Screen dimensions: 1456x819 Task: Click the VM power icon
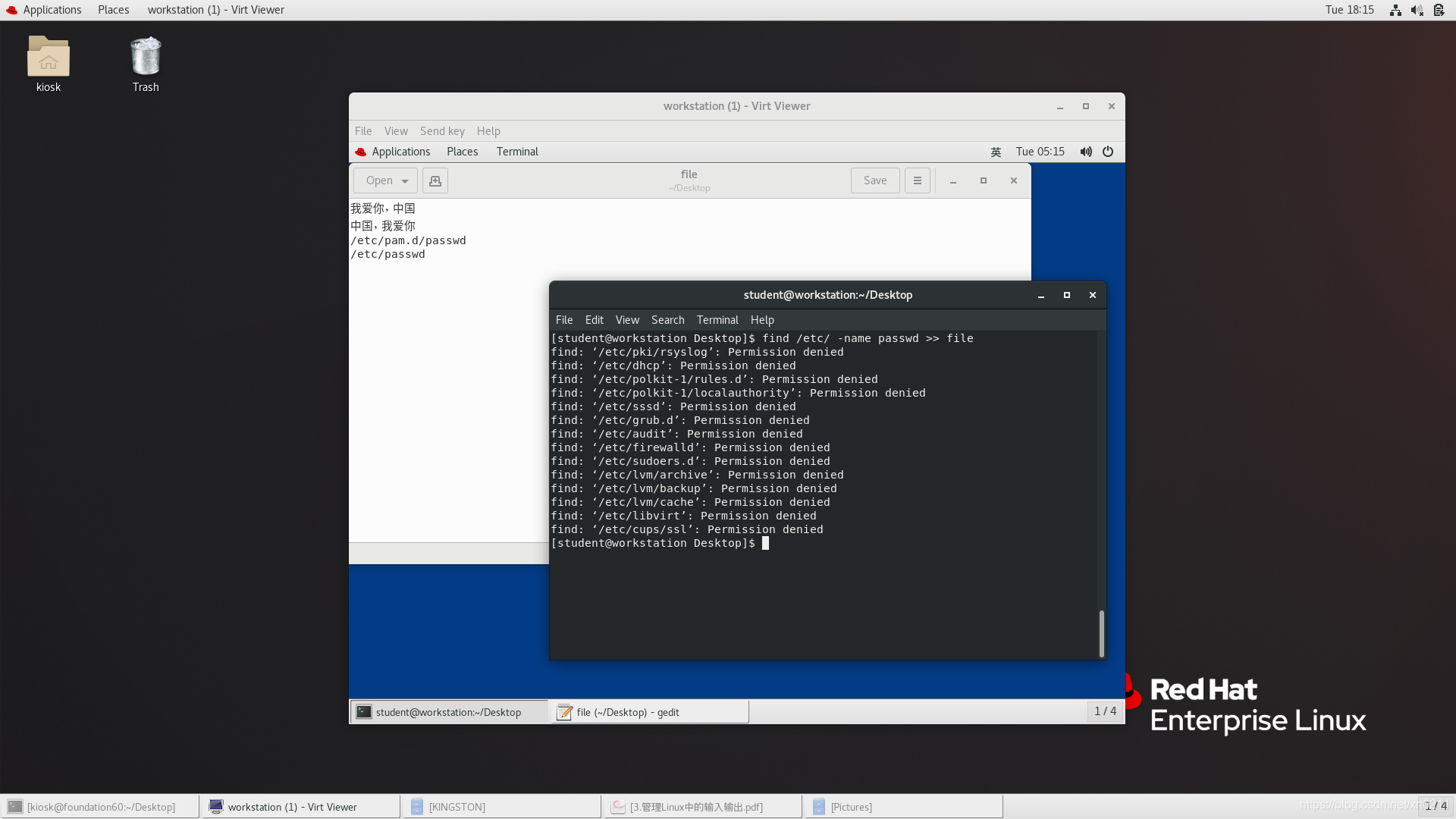click(x=1108, y=152)
